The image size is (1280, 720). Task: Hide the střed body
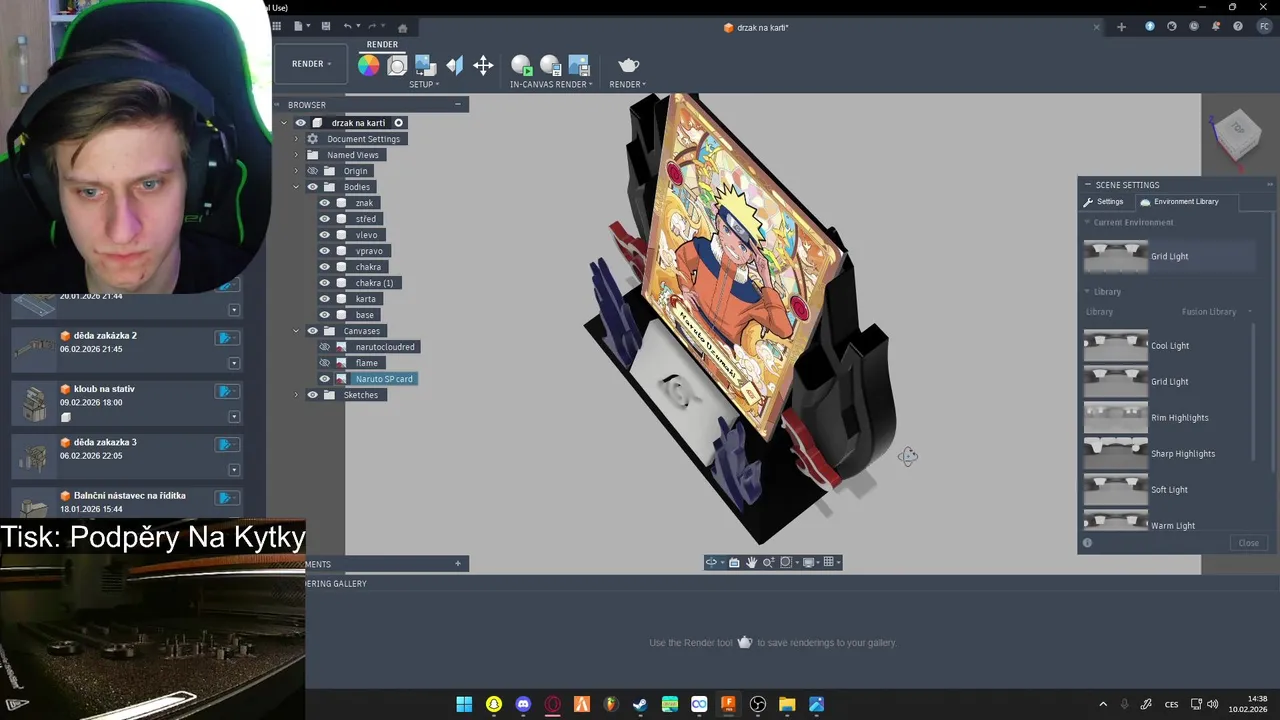pos(324,219)
